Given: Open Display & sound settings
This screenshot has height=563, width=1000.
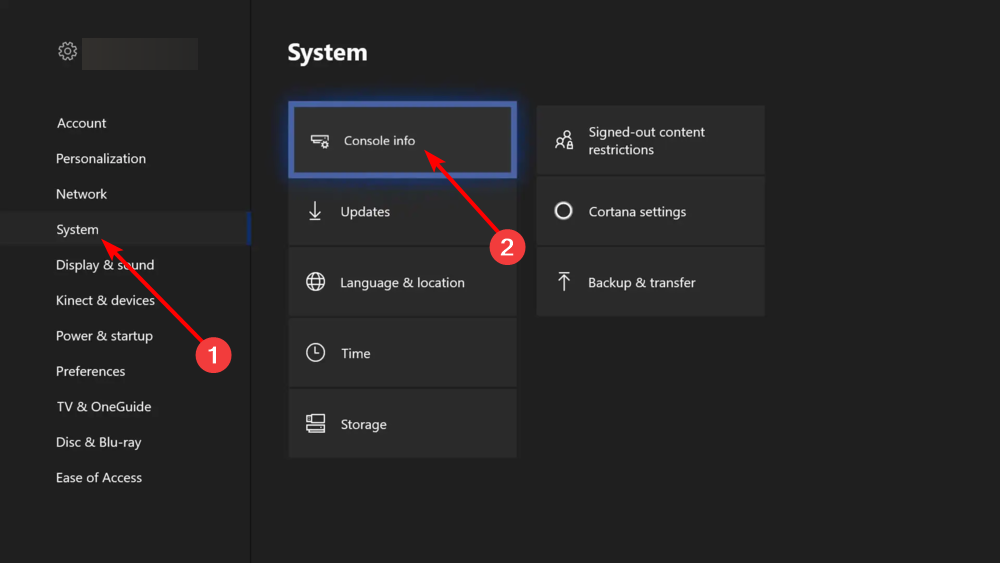Looking at the screenshot, I should point(105,265).
